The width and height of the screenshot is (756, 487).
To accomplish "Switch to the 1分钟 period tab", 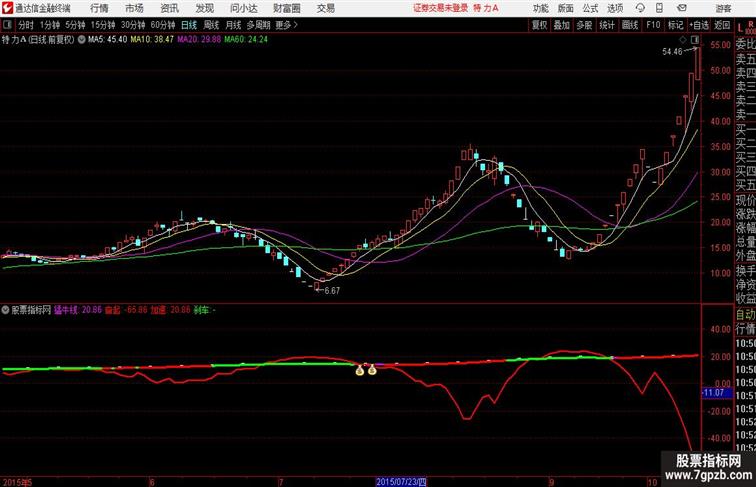I will (x=50, y=25).
